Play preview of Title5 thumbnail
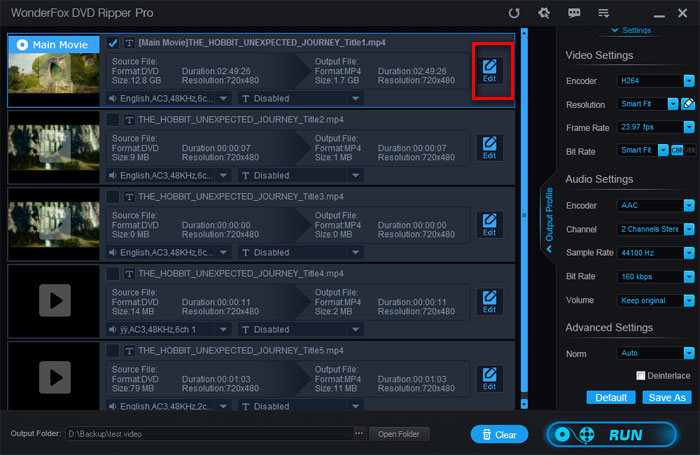Screen dimensions: 700x455 55,377
